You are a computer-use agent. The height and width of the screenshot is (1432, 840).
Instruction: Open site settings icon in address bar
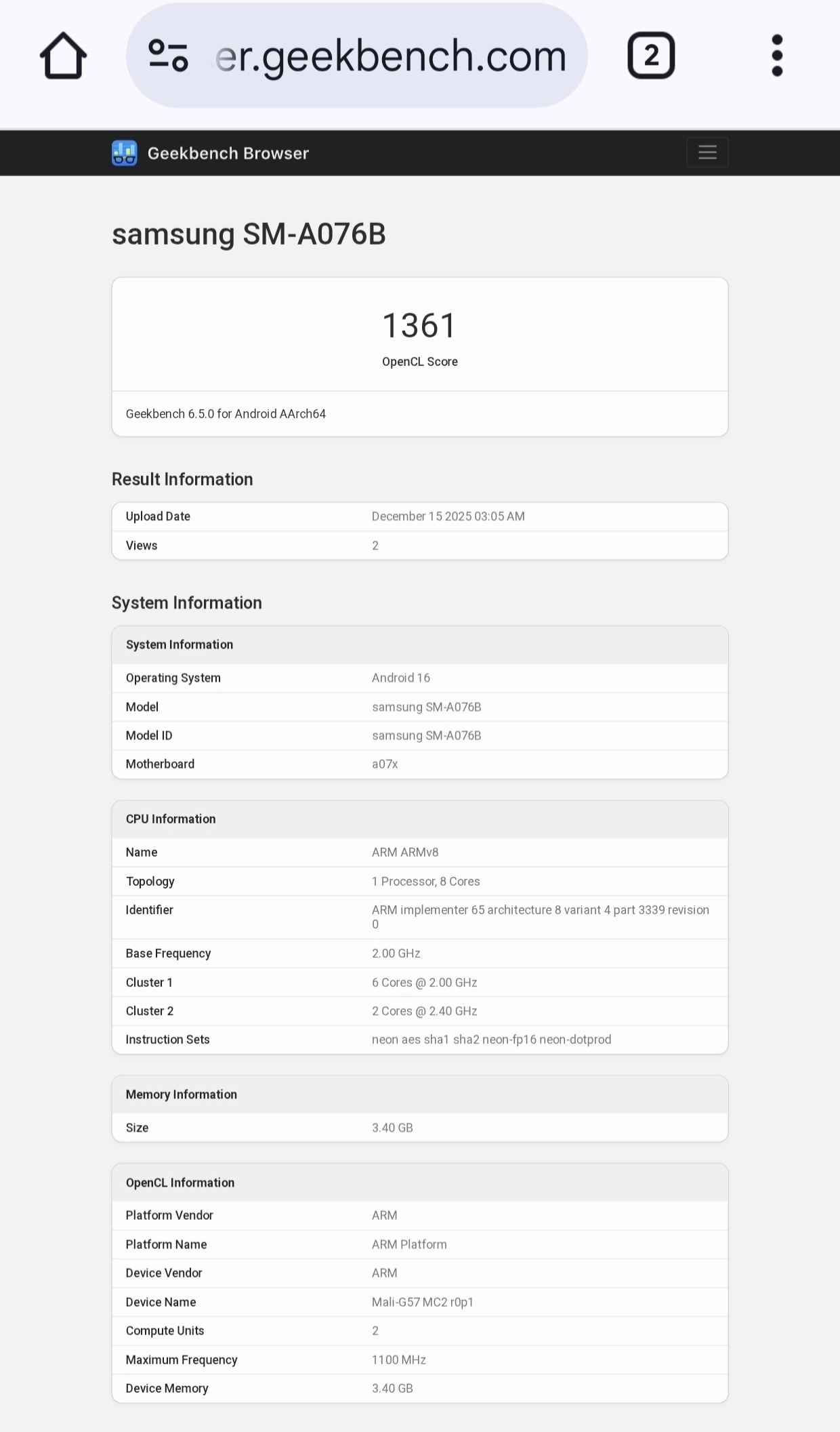coord(168,56)
